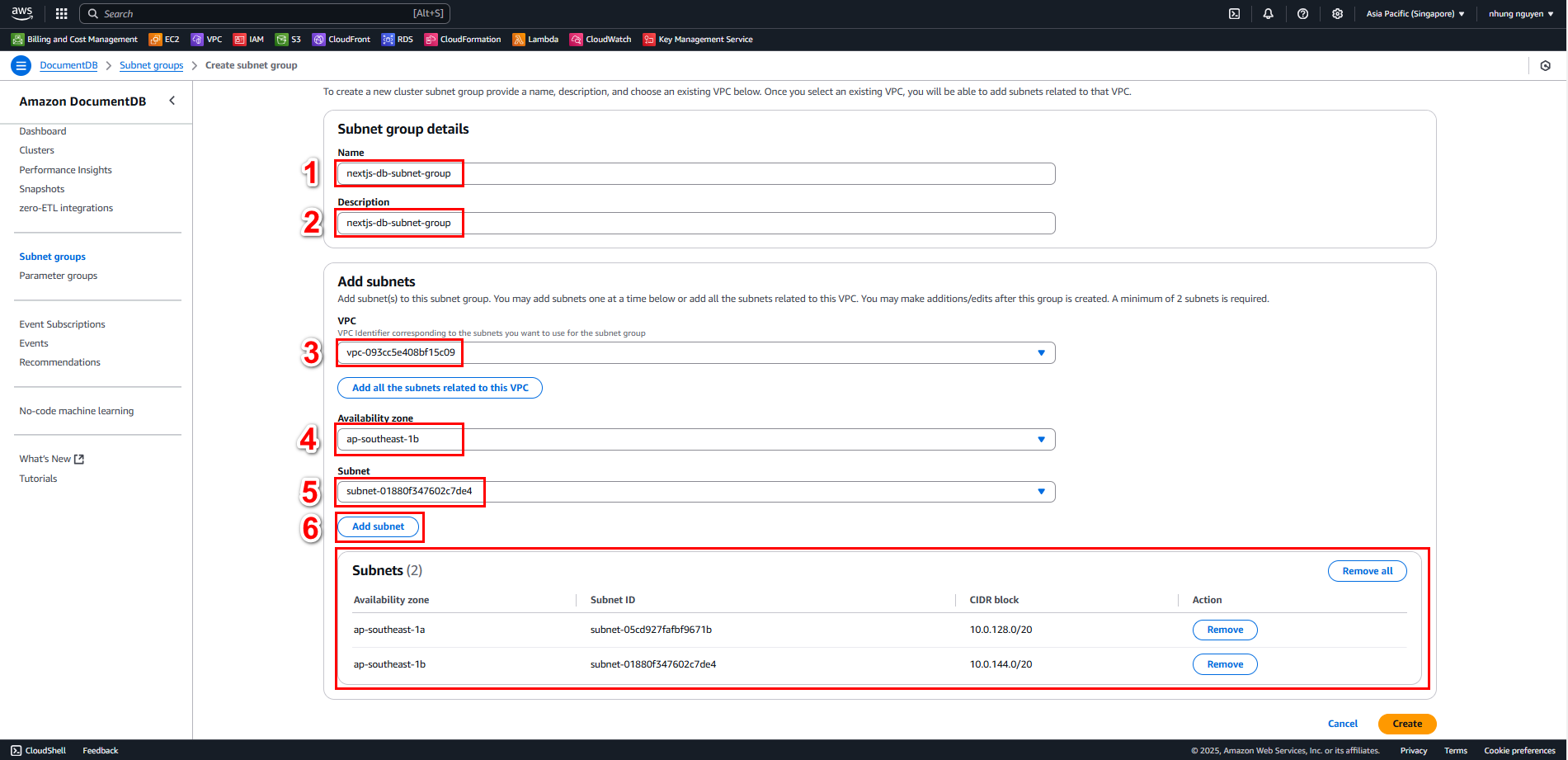Open the help question mark menu
Viewport: 1568px width, 760px height.
[1302, 14]
